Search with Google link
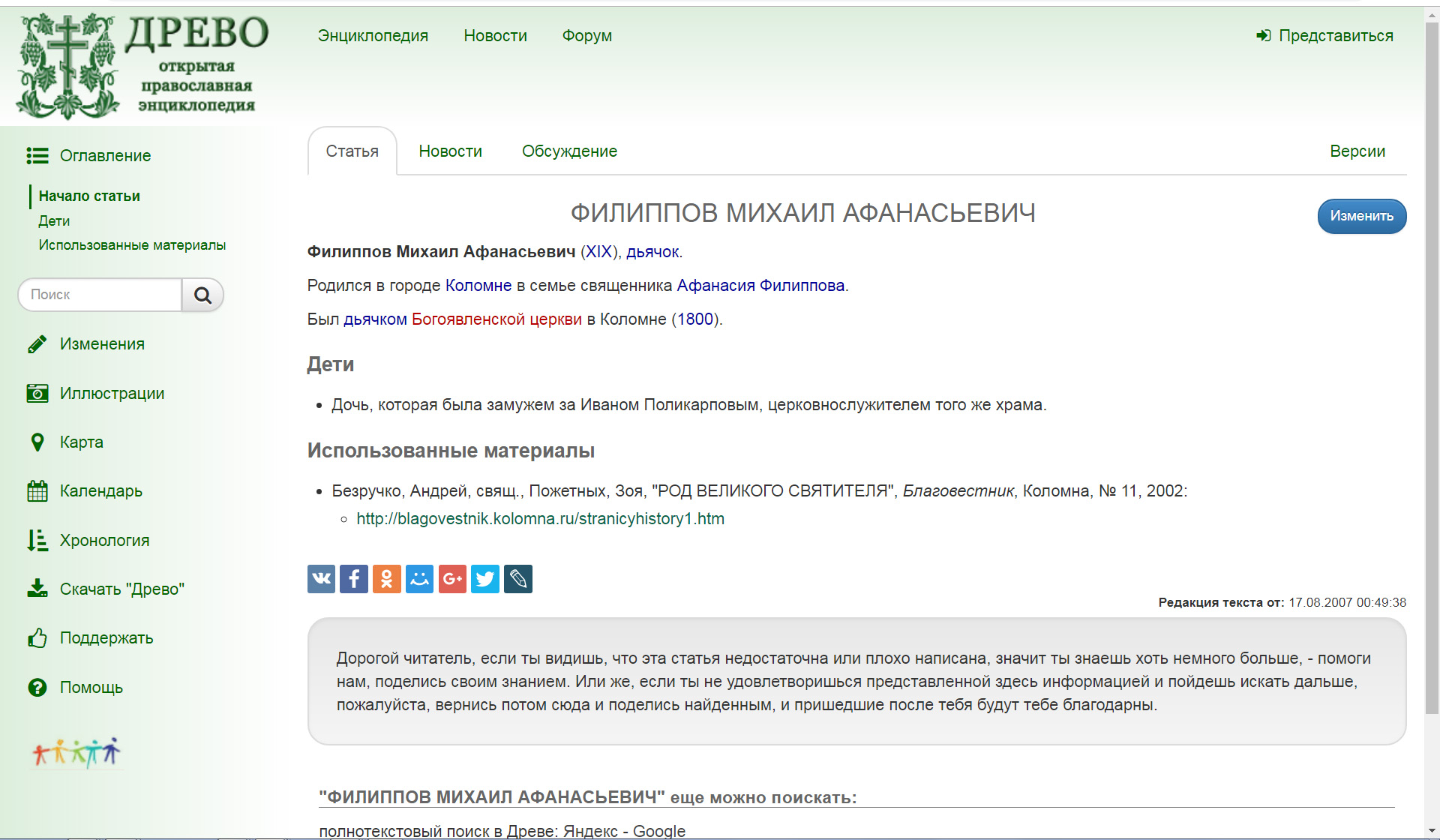This screenshot has height=840, width=1440. pyautogui.click(x=659, y=831)
